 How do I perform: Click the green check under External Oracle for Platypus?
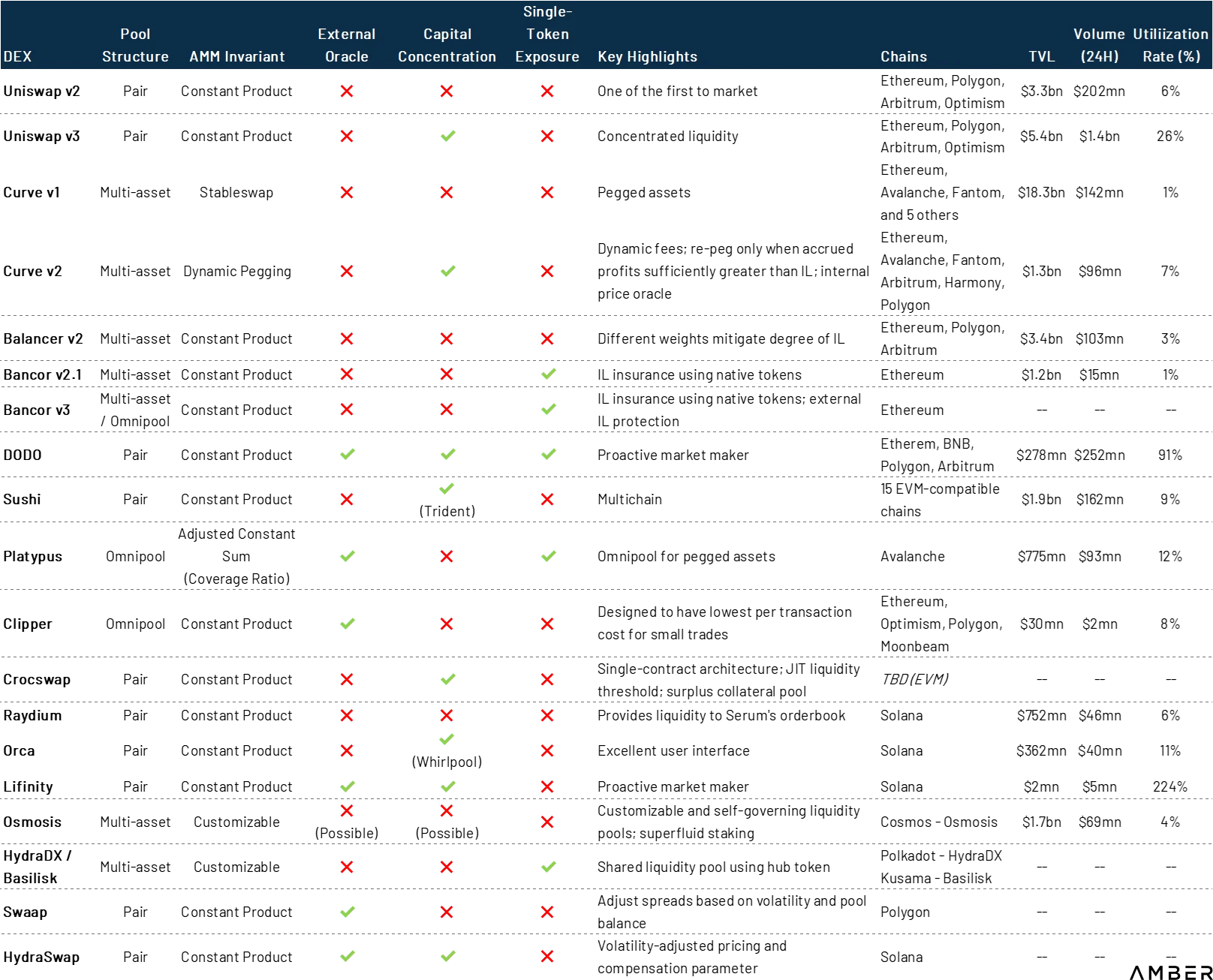tap(348, 556)
